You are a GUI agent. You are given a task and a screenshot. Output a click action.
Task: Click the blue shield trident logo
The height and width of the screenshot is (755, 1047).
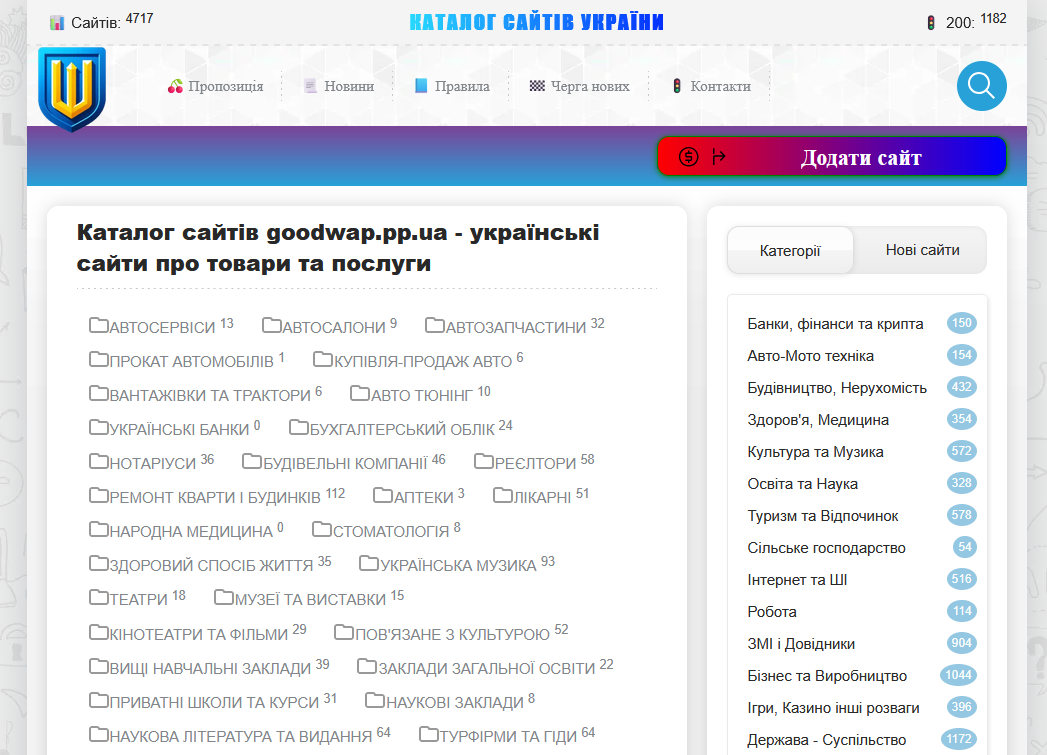72,89
